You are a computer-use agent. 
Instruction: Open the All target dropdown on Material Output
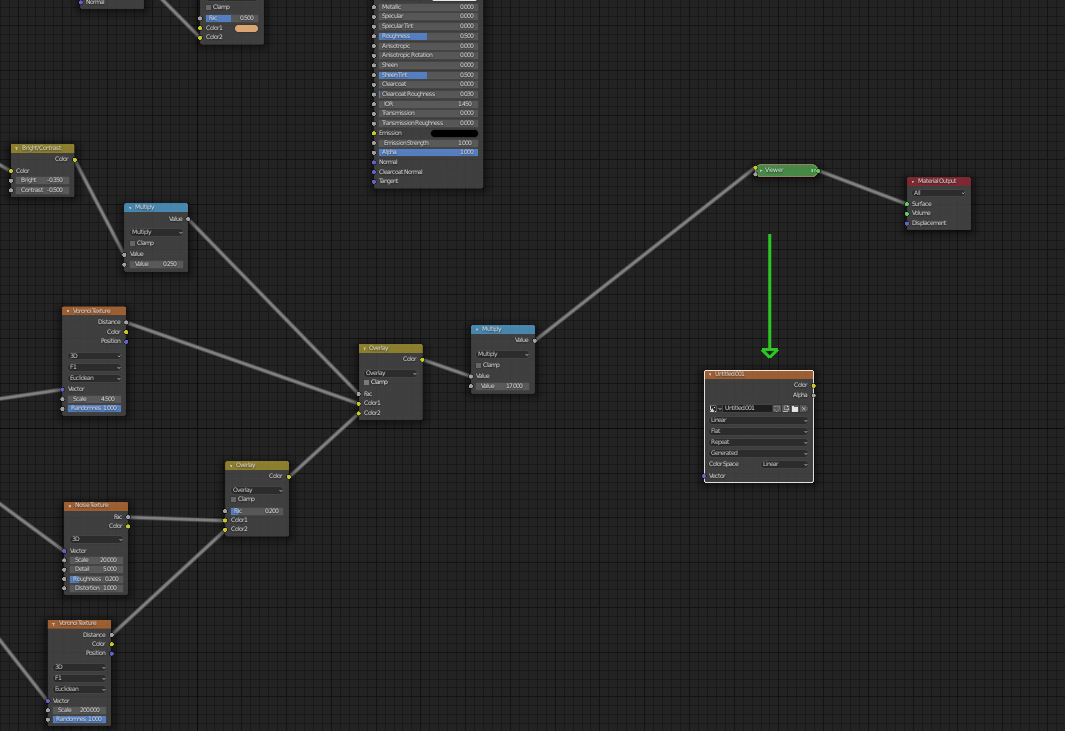click(939, 193)
